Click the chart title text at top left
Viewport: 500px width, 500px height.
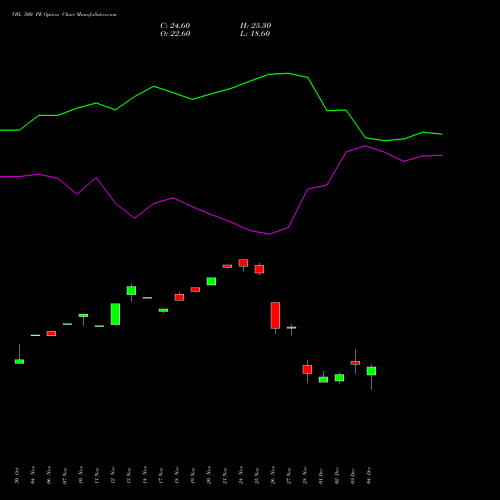64,15
